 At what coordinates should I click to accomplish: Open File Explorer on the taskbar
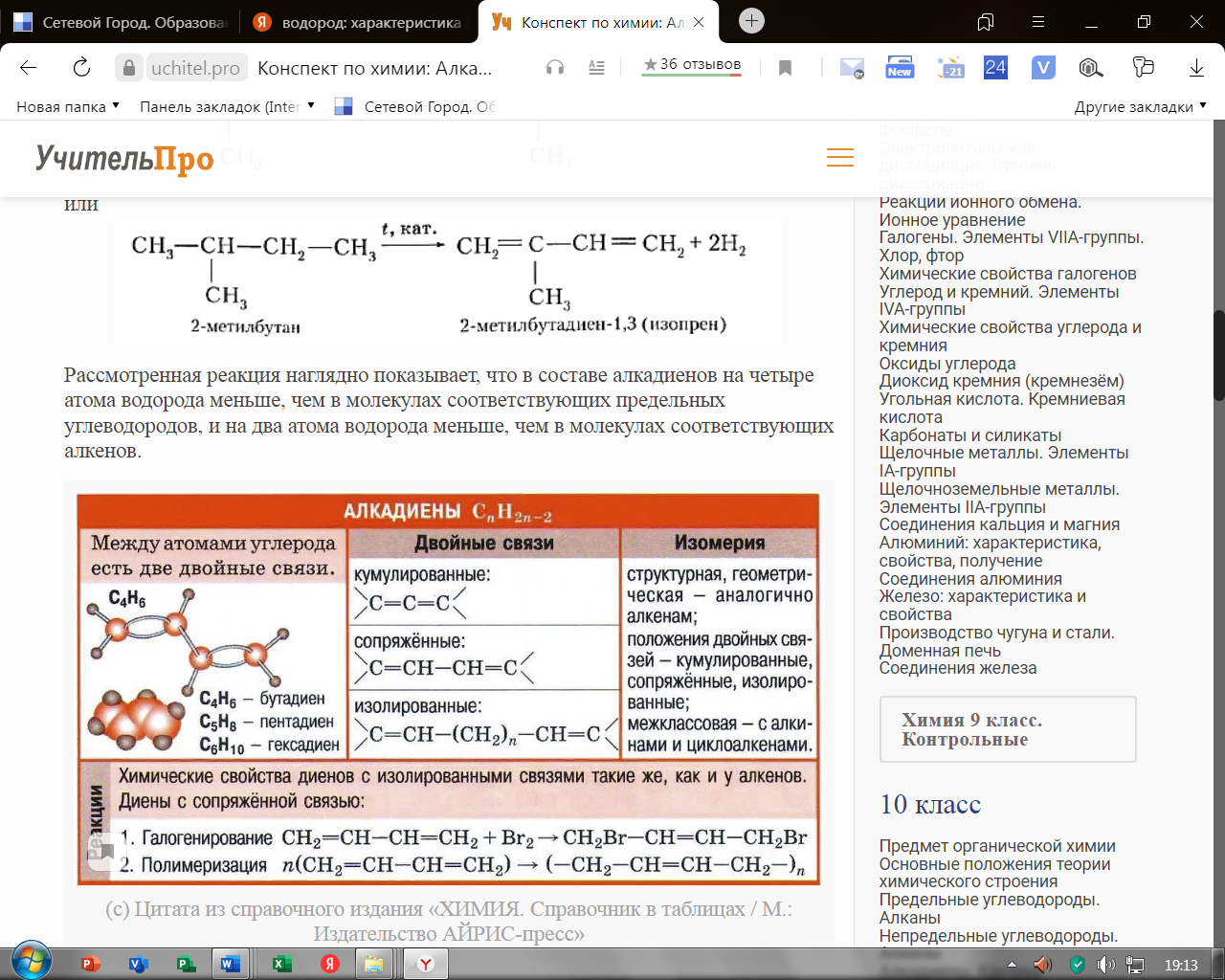pyautogui.click(x=374, y=964)
